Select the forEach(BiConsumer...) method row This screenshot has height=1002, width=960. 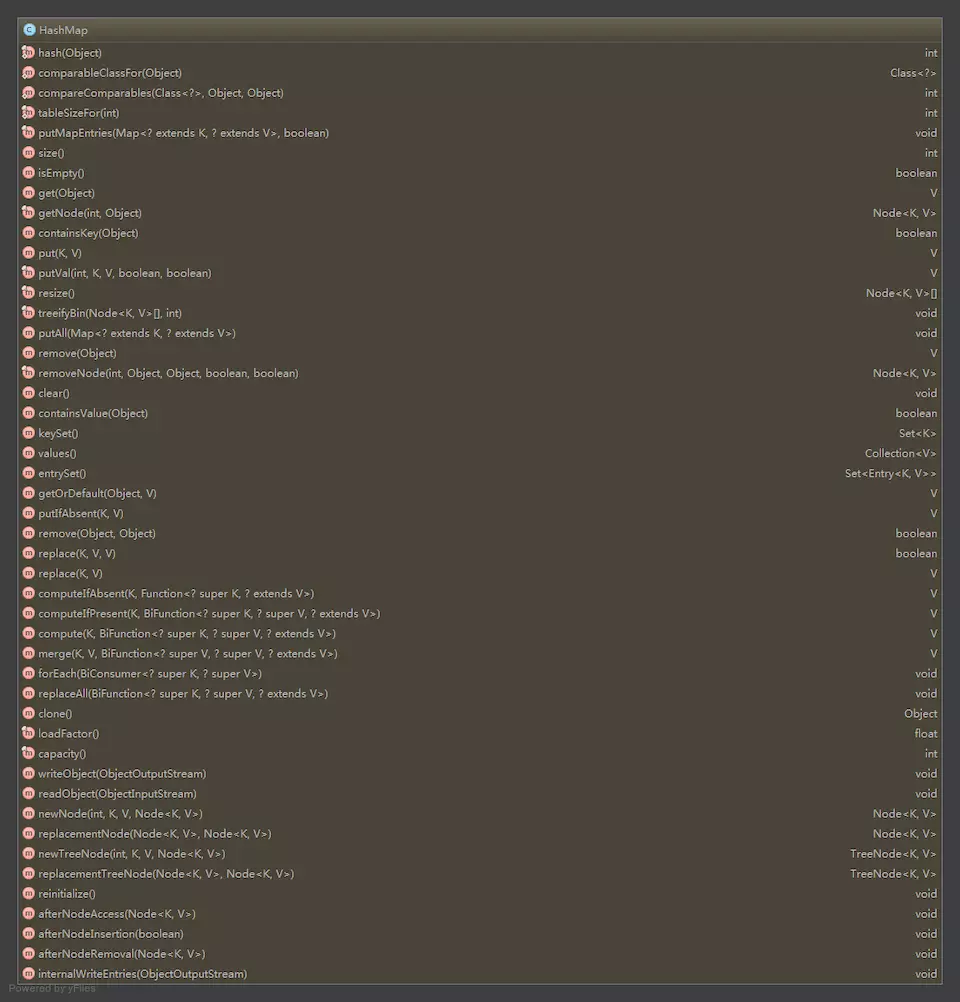point(479,674)
